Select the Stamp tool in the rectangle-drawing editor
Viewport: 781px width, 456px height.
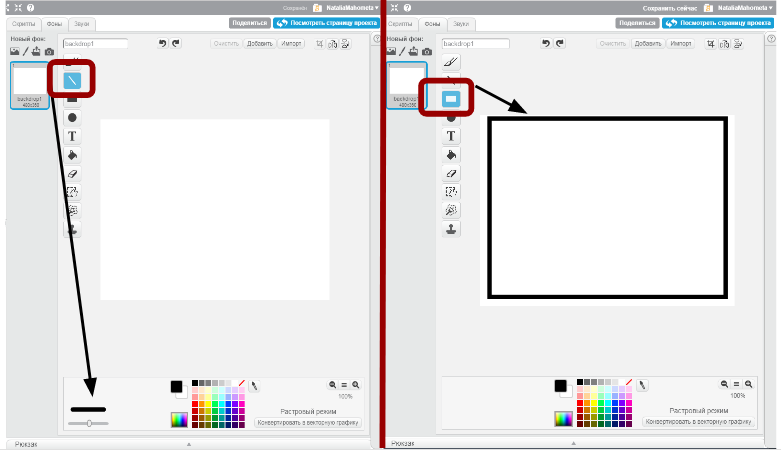[x=451, y=229]
